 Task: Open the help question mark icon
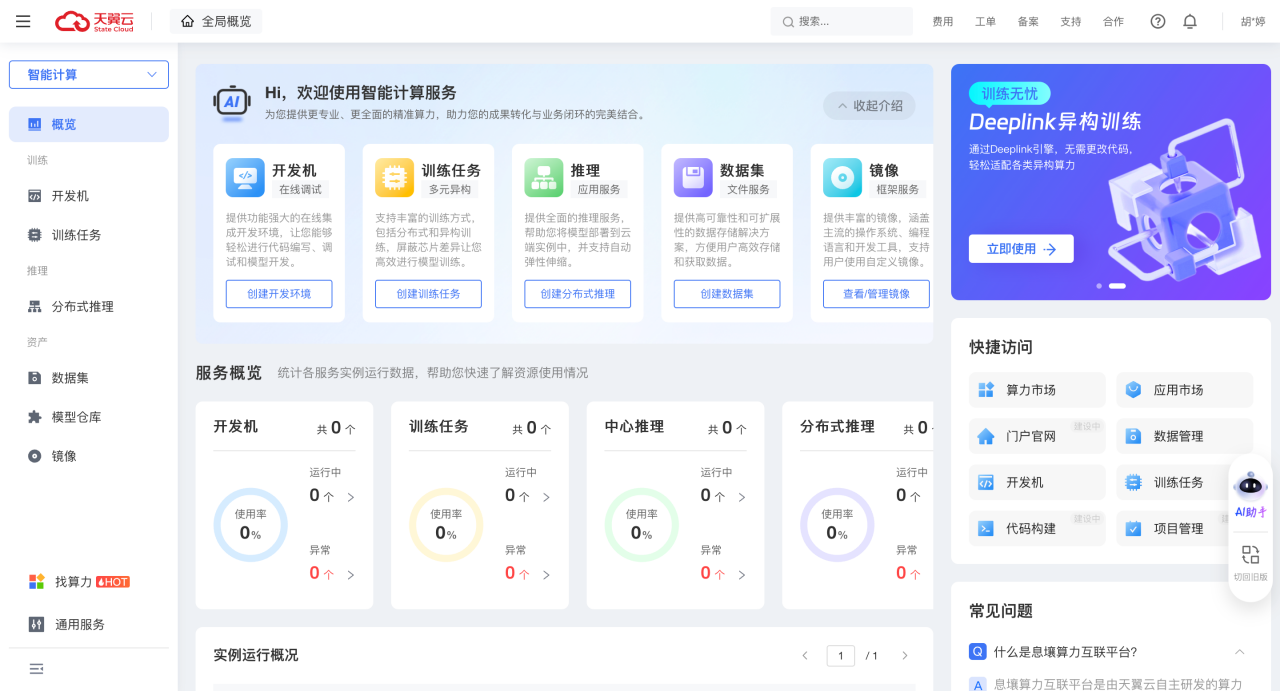[x=1158, y=21]
